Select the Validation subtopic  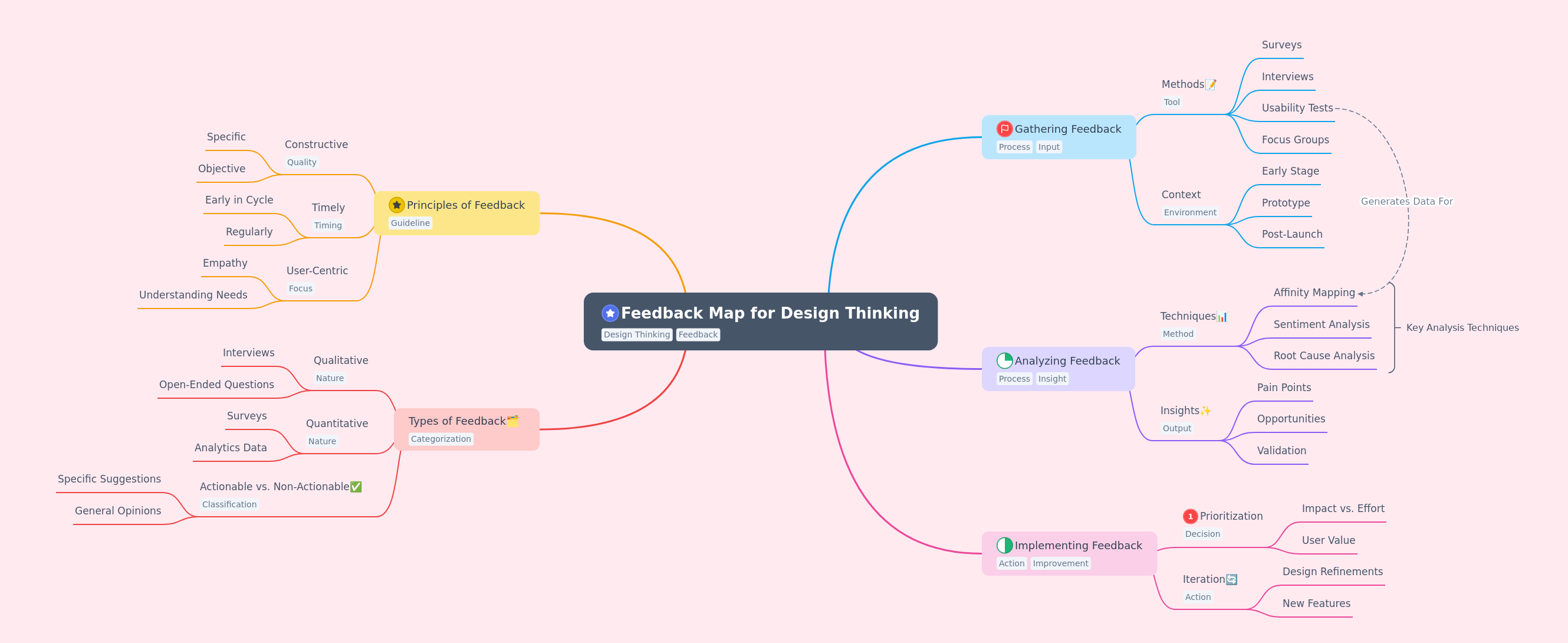click(1281, 451)
